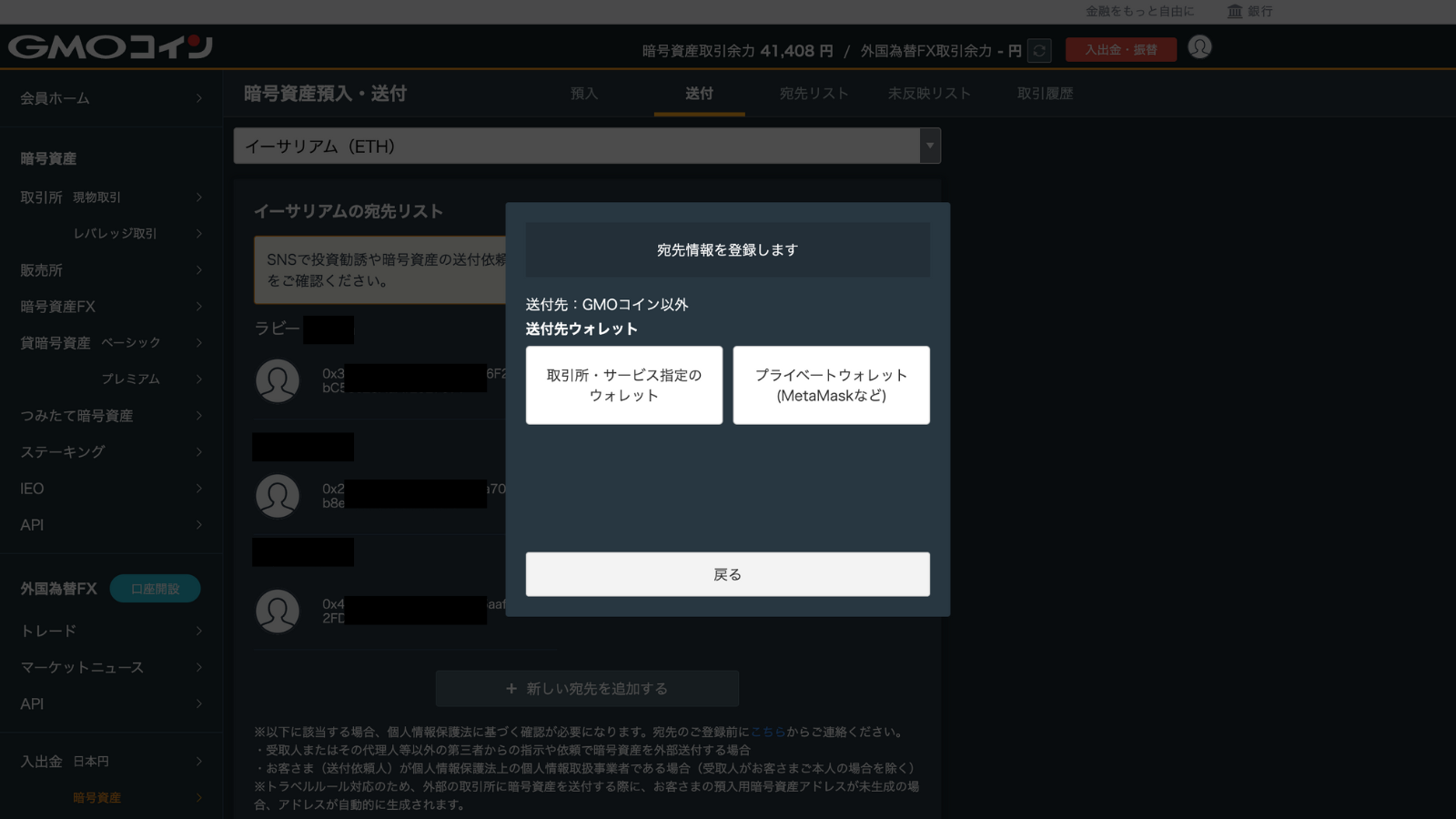
Task: Expand the 販売所 sidebar item
Action: pos(109,270)
